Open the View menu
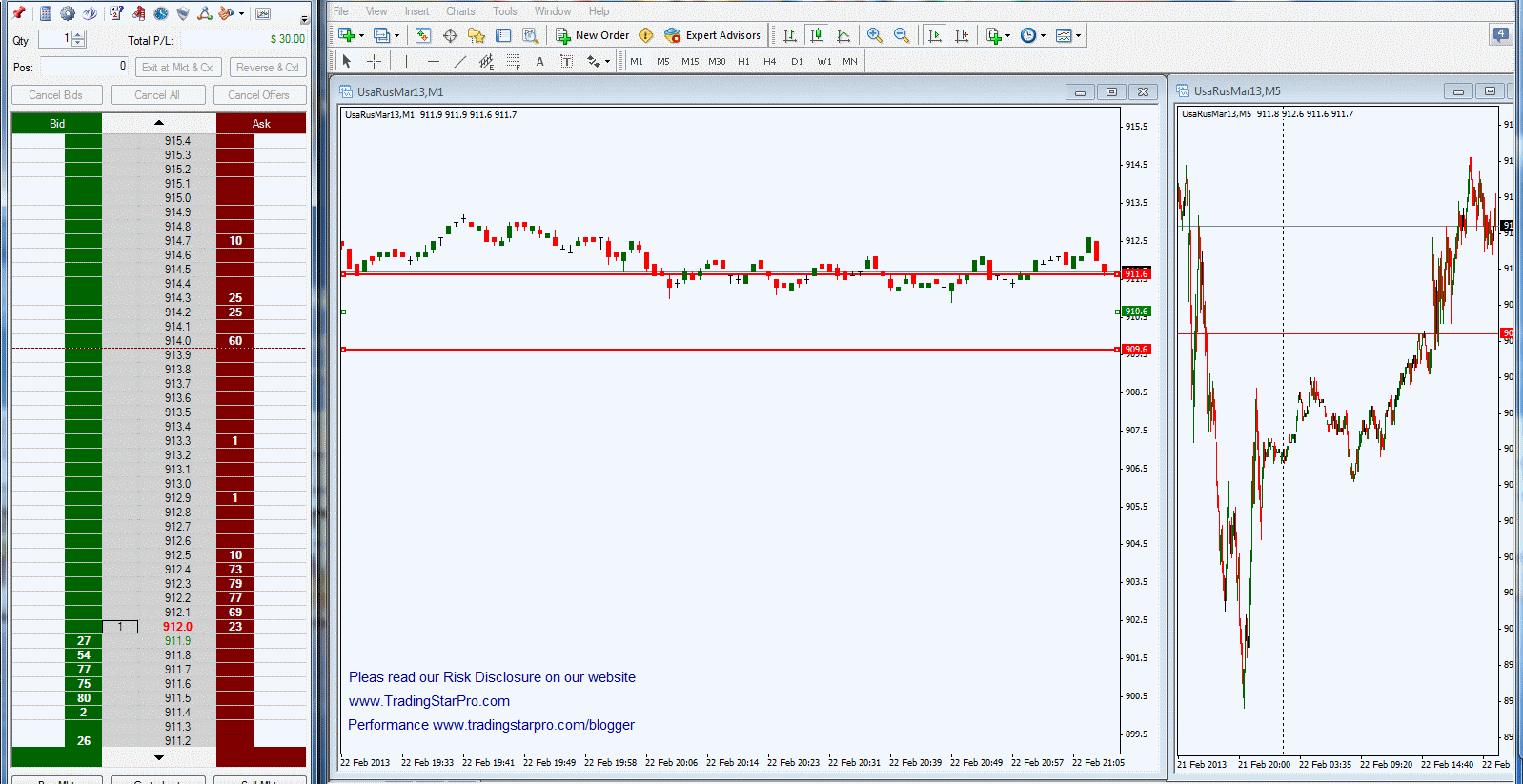Viewport: 1523px width, 784px height. click(376, 11)
